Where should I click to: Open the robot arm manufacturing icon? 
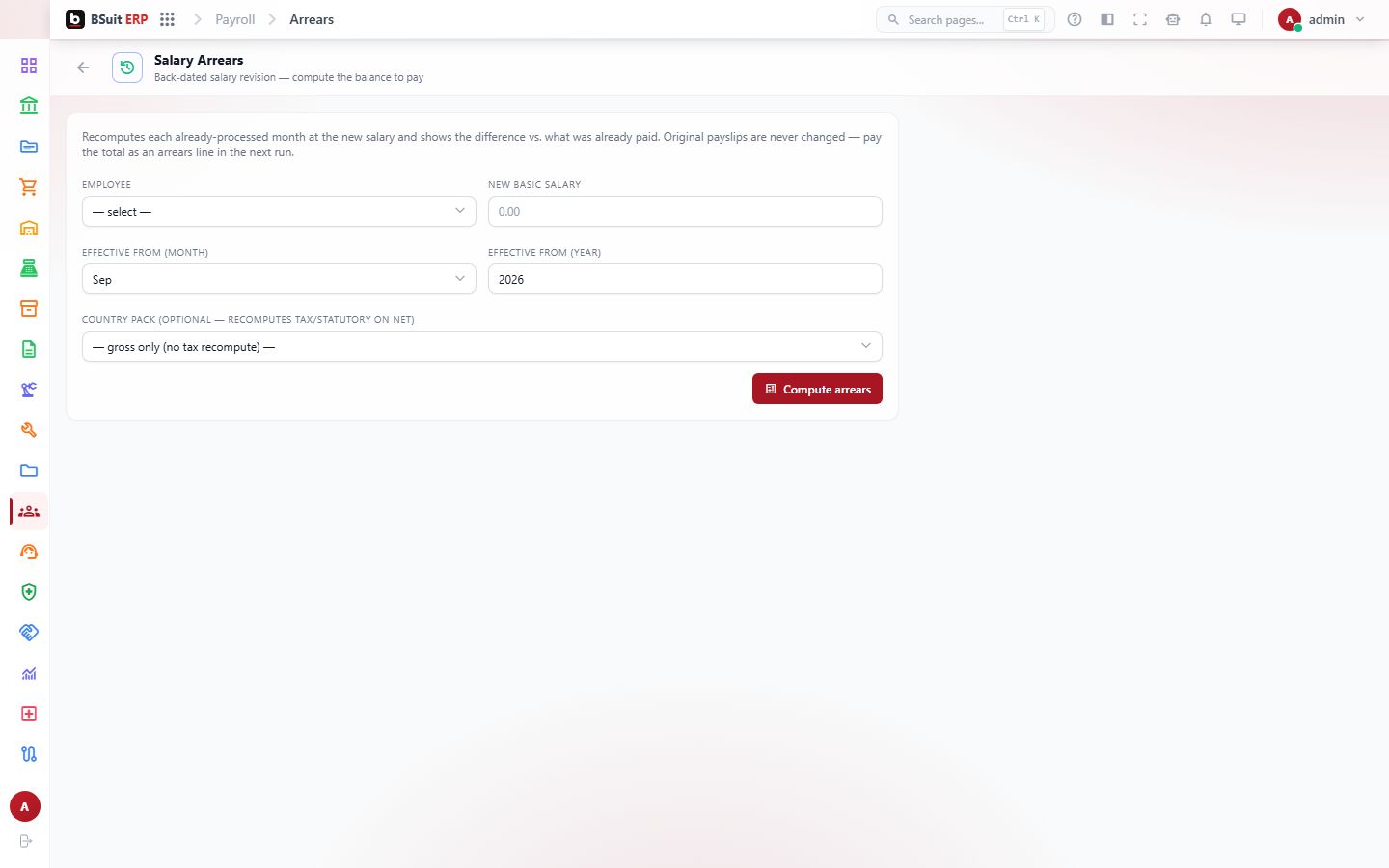click(x=29, y=390)
